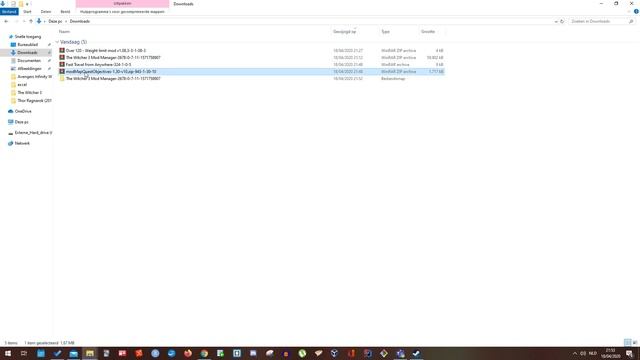
Task: Open Task View on the taskbar
Action: [24, 353]
